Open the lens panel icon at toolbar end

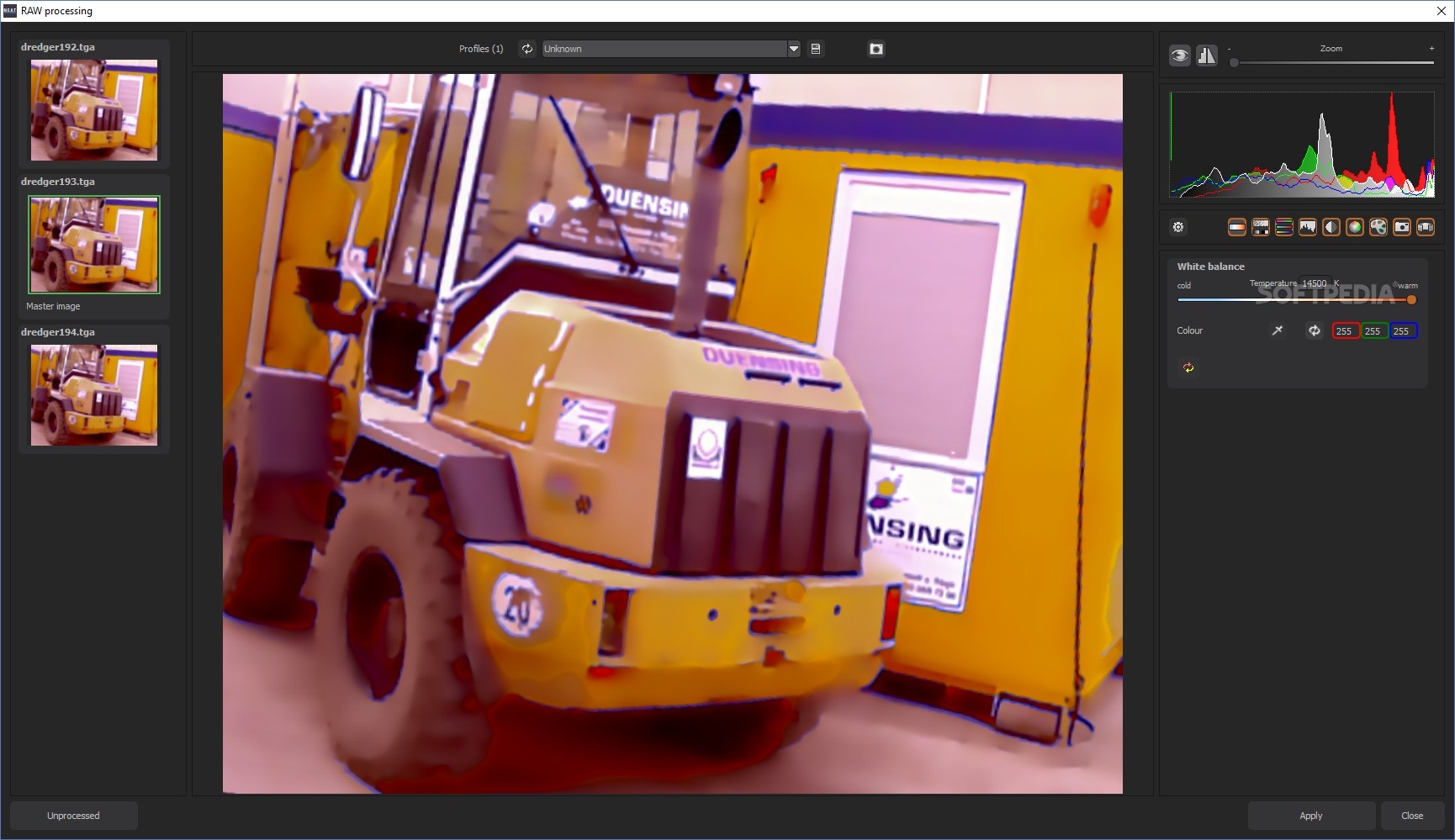tap(1426, 227)
